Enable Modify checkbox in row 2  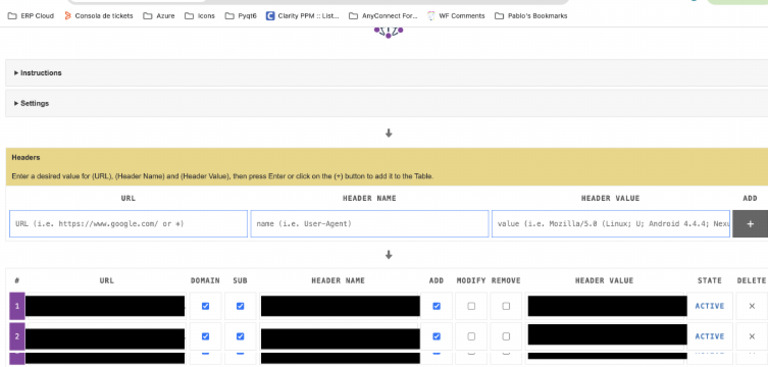coord(471,337)
